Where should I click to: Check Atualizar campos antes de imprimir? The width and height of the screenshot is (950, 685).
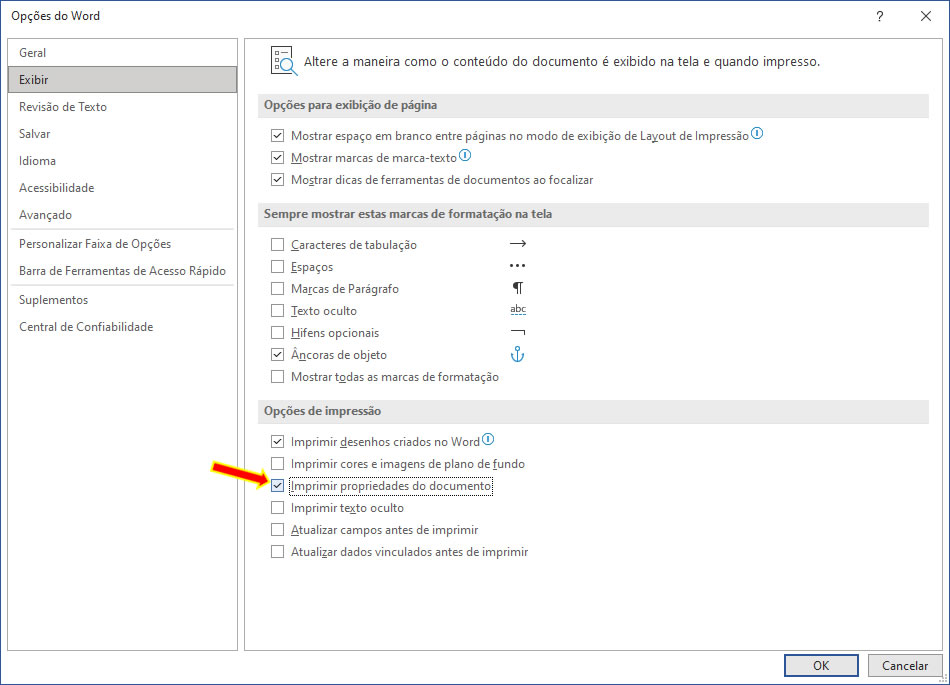[x=277, y=530]
